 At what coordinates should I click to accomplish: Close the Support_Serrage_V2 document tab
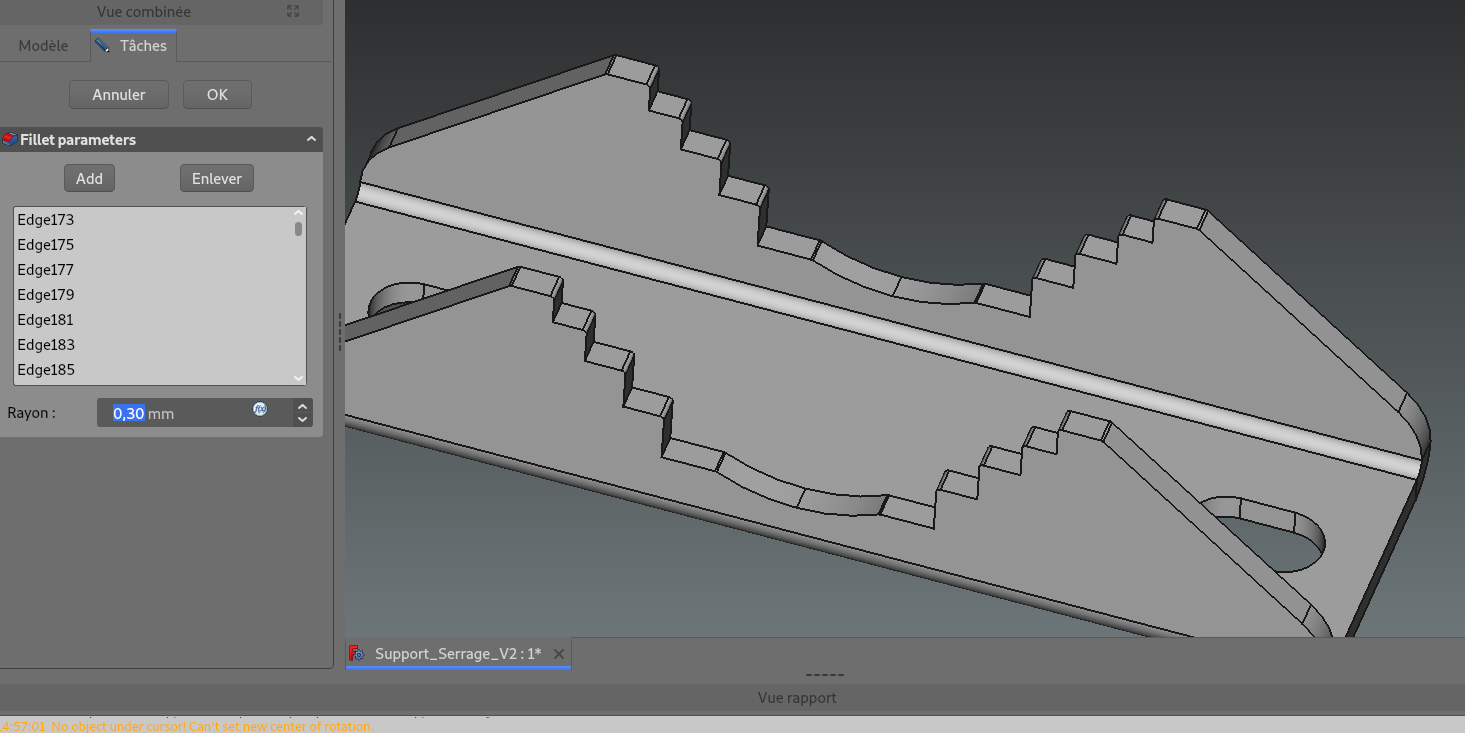click(x=559, y=654)
